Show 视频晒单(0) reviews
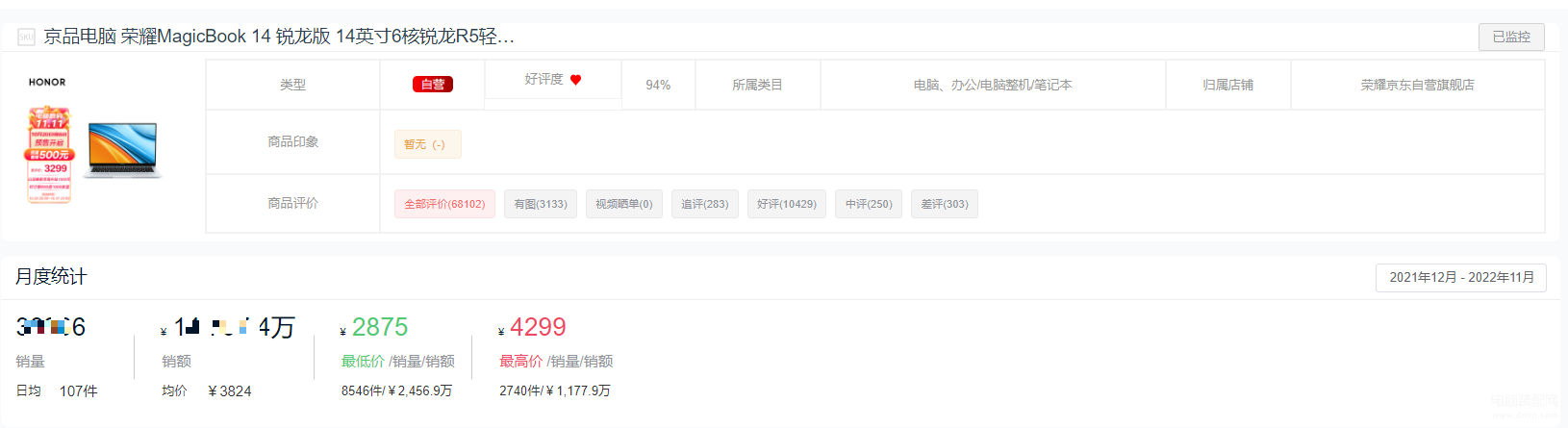 [x=623, y=204]
